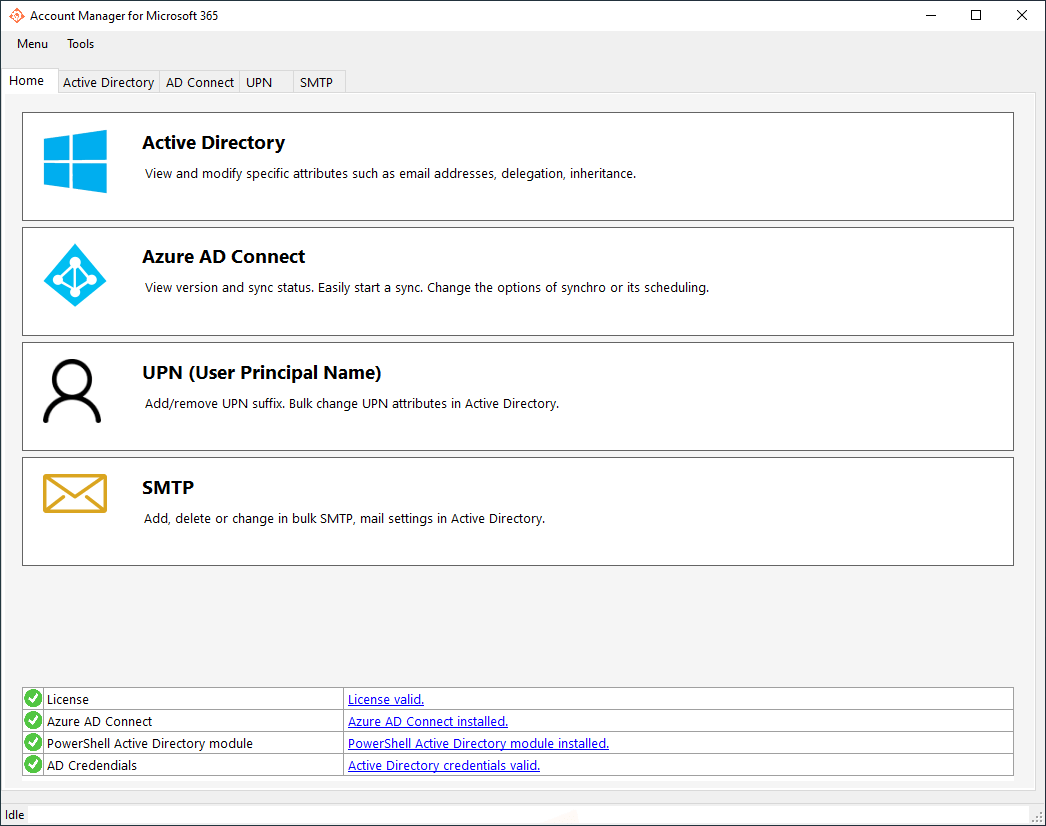Click green check icon beside AD Credentials

33,765
